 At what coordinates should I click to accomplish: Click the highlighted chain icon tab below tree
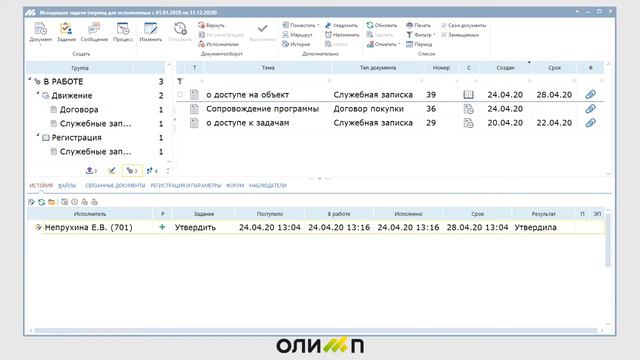[x=132, y=171]
